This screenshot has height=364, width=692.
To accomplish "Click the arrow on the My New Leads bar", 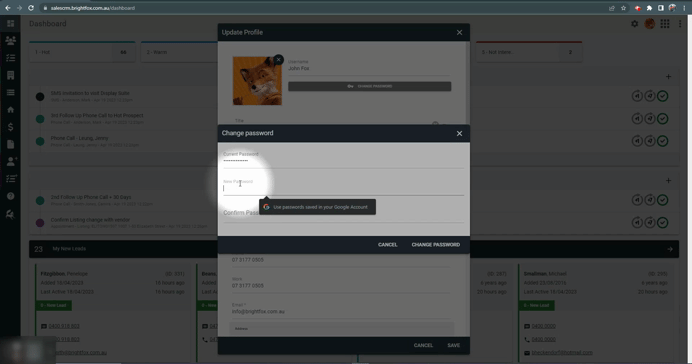I will [670, 249].
